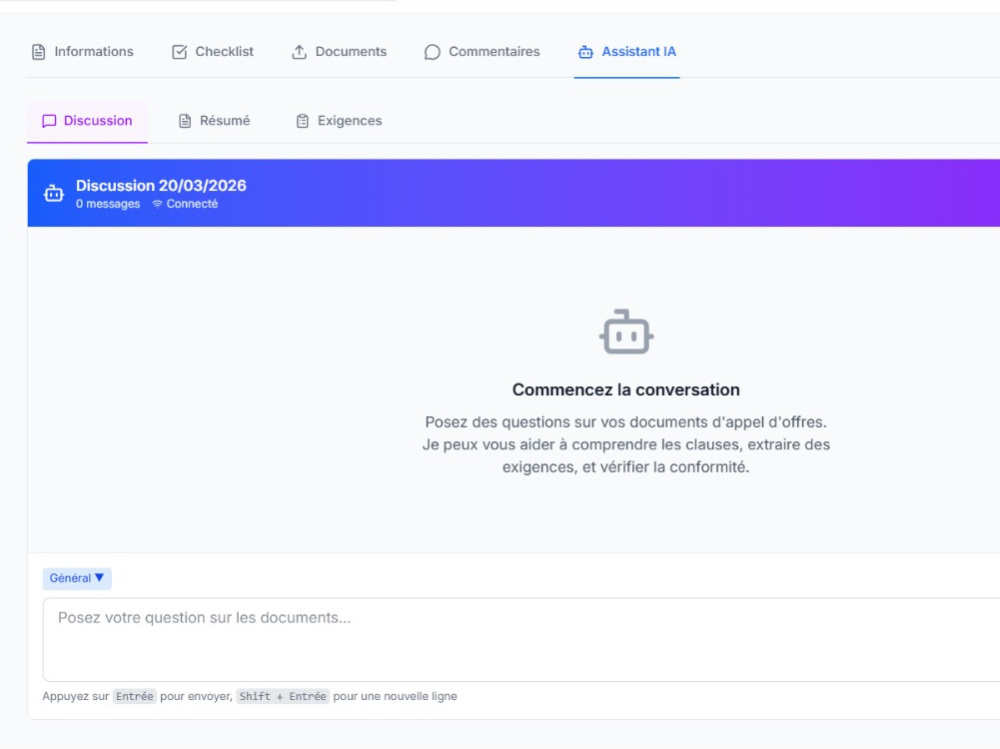Click the robot icon in the discussion header

[54, 193]
